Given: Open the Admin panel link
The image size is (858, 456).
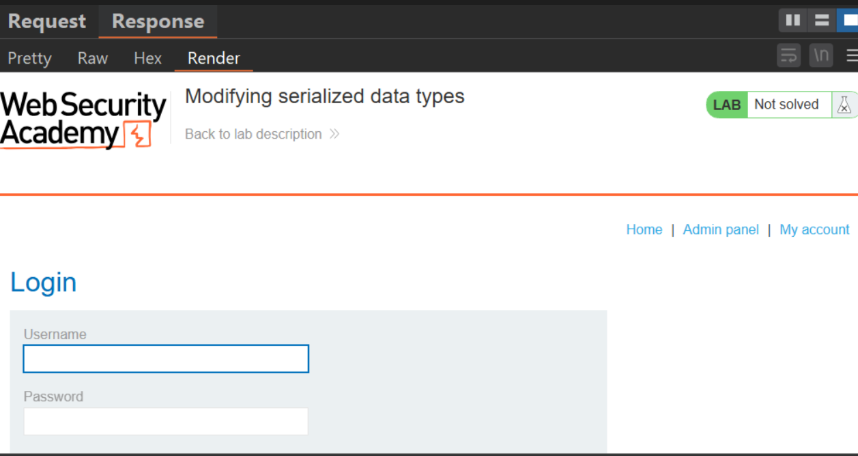Looking at the screenshot, I should click(x=721, y=229).
